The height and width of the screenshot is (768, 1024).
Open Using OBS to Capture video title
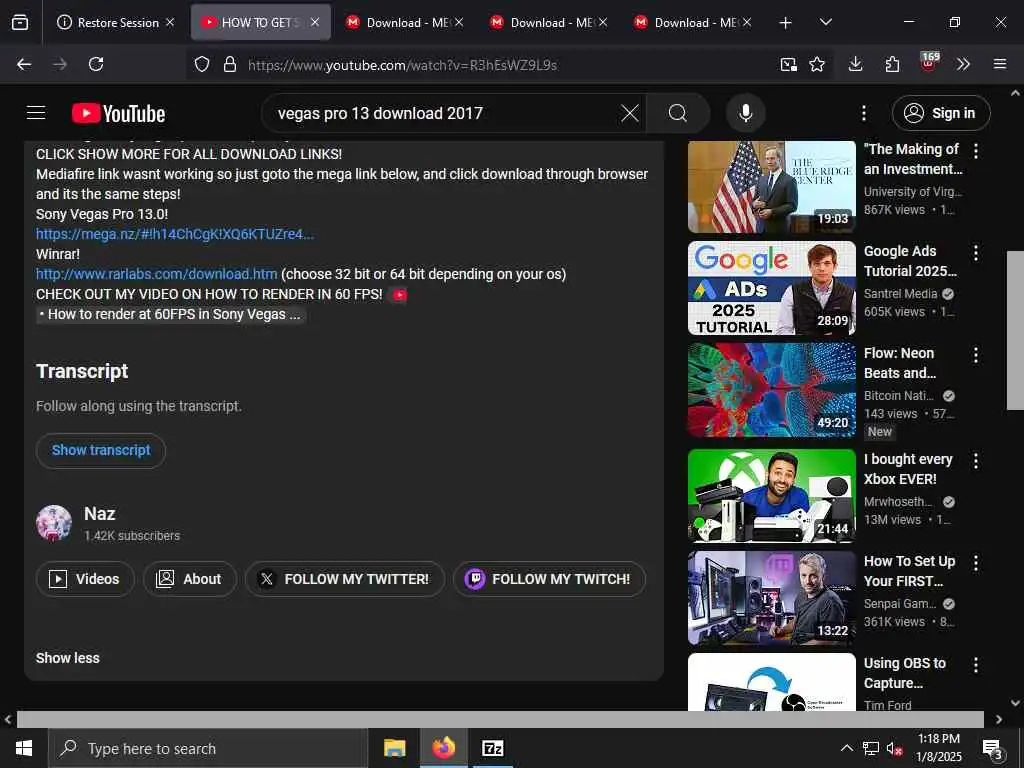[x=904, y=673]
